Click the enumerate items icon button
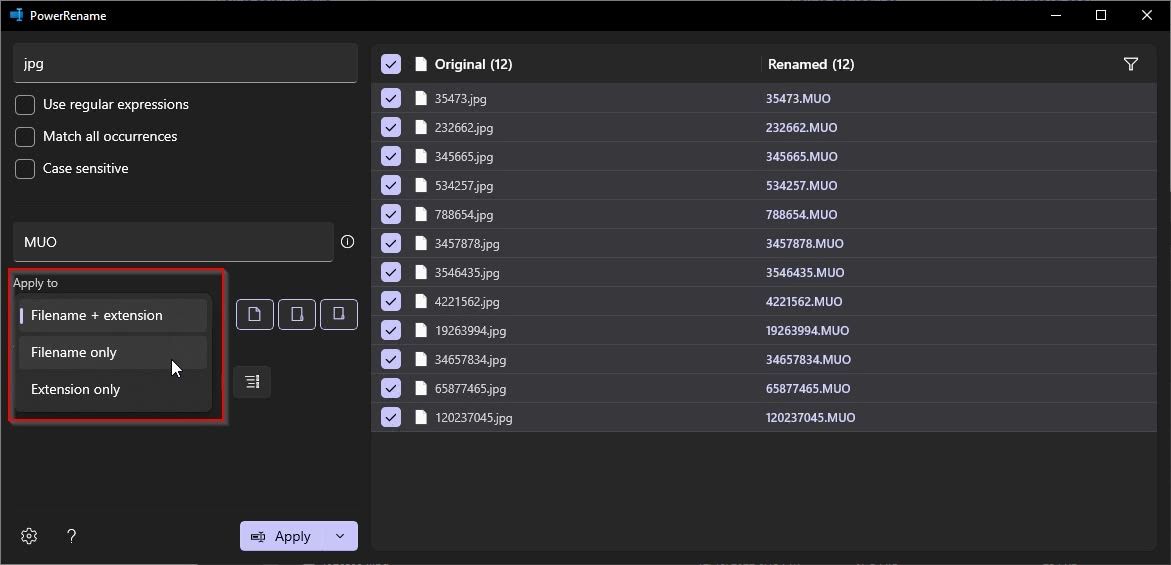This screenshot has width=1171, height=565. pos(252,381)
